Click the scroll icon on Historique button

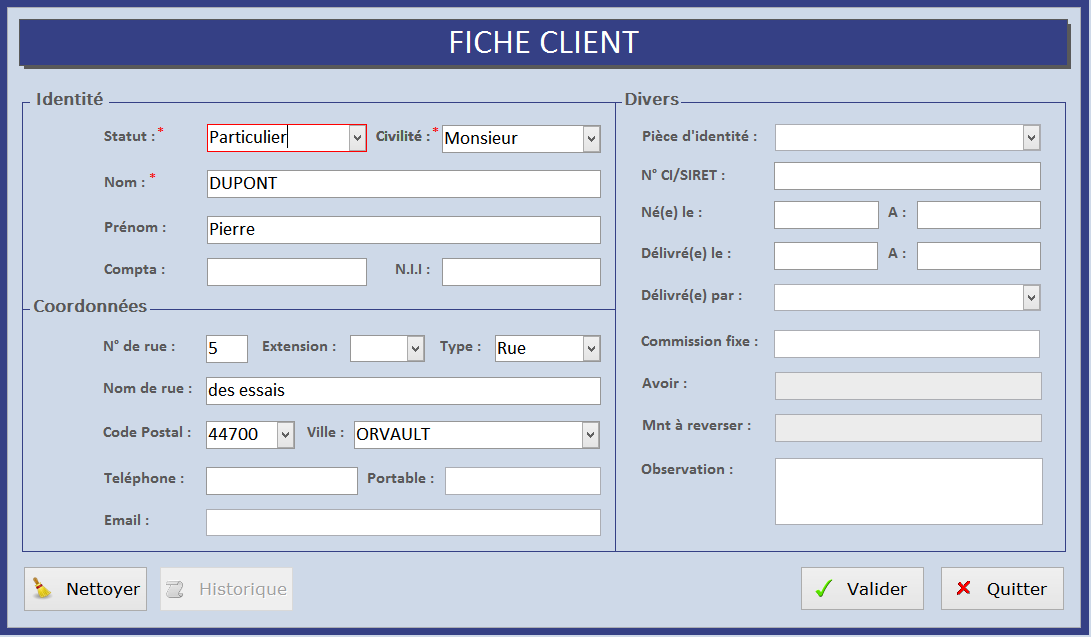pos(175,589)
